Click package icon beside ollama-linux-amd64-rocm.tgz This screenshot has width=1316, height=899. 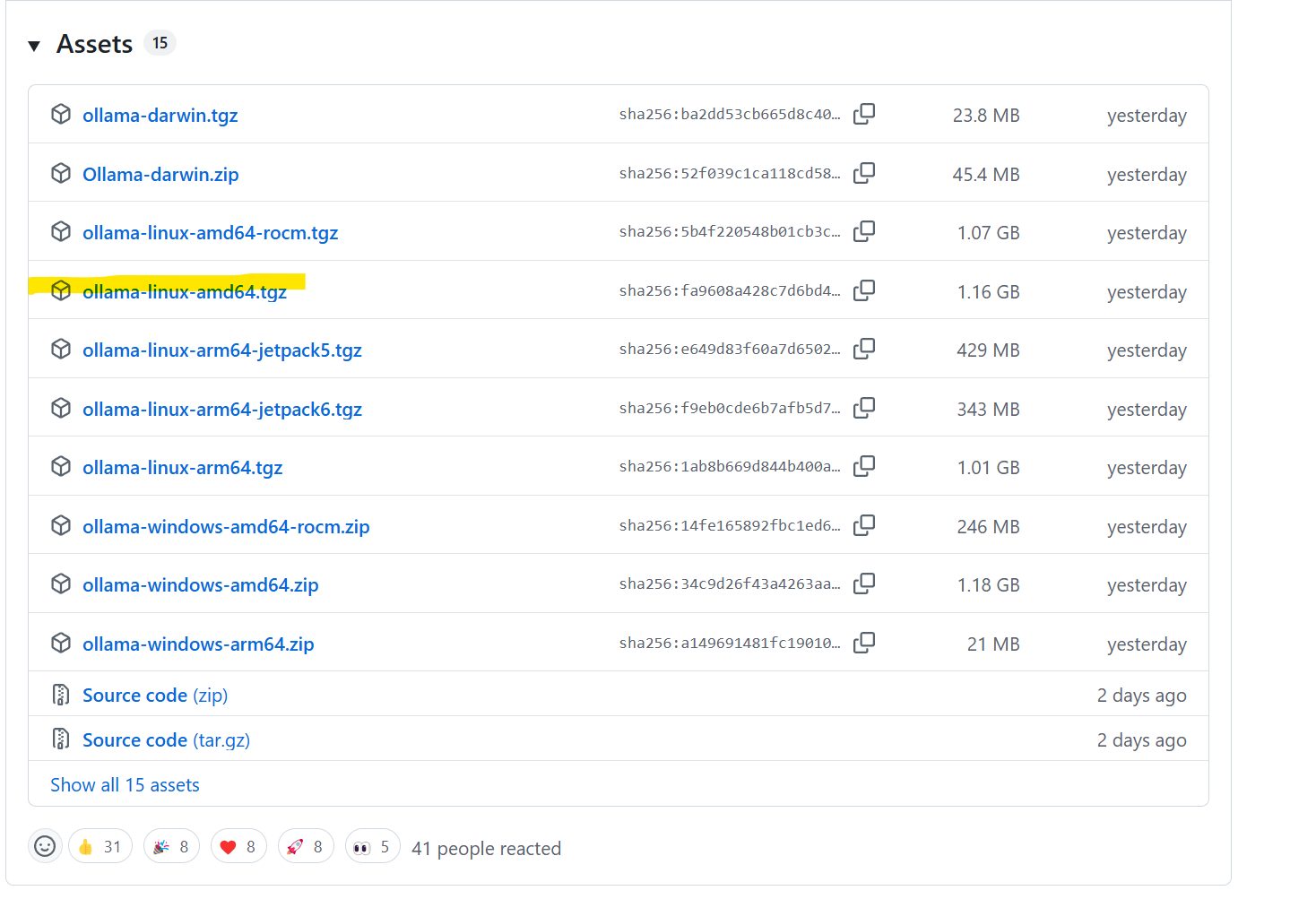(x=61, y=231)
